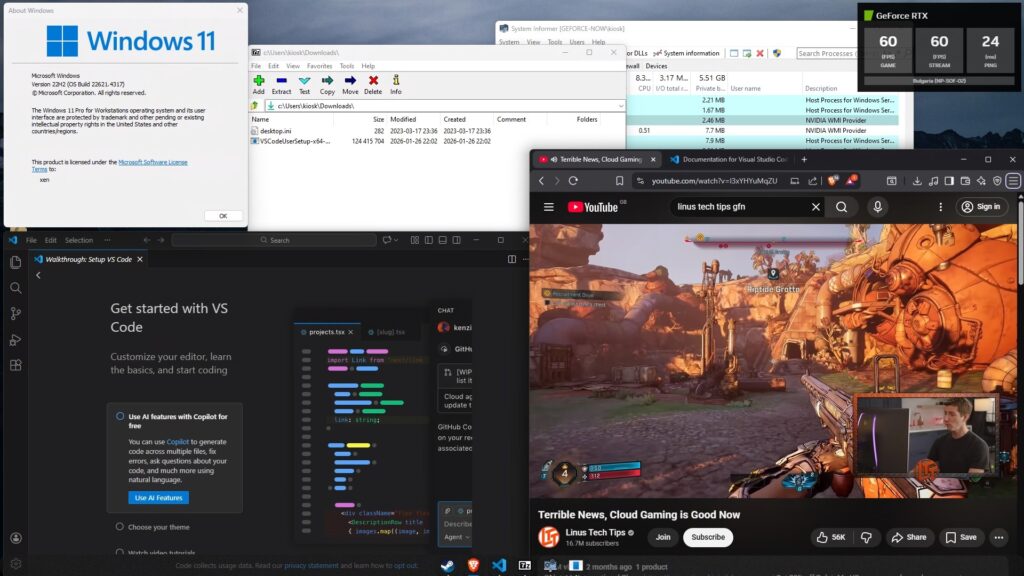Go back in VS Code walkthrough
Screen dimensions: 1024x576
click(x=39, y=276)
